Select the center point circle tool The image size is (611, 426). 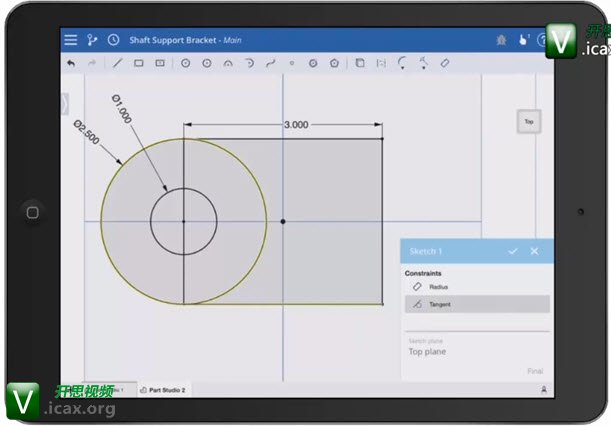(x=185, y=63)
